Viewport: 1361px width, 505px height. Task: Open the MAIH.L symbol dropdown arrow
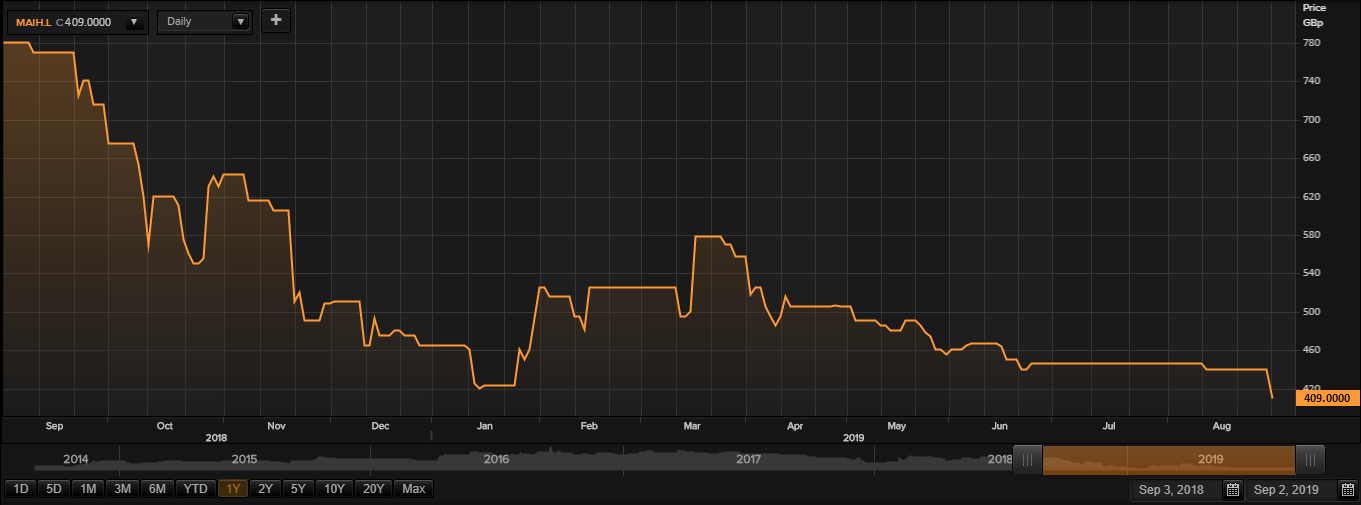pyautogui.click(x=134, y=21)
